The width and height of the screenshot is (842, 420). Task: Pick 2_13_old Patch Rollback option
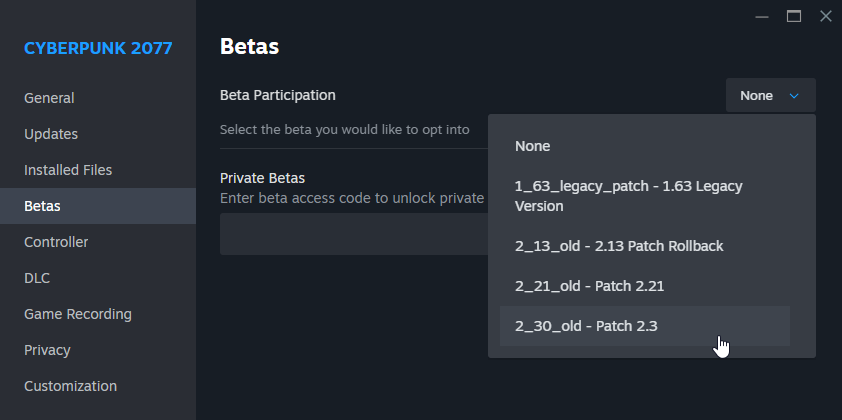point(618,246)
